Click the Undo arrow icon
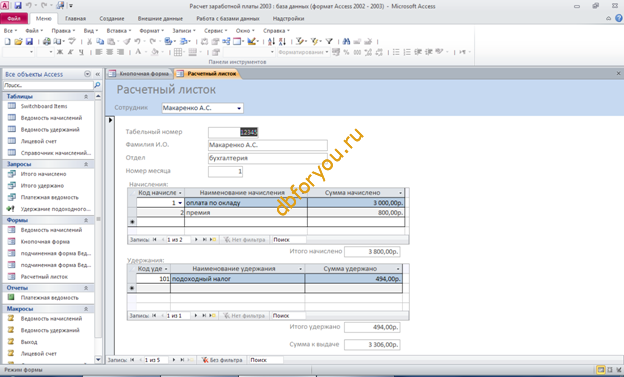The height and width of the screenshot is (377, 624). [138, 41]
